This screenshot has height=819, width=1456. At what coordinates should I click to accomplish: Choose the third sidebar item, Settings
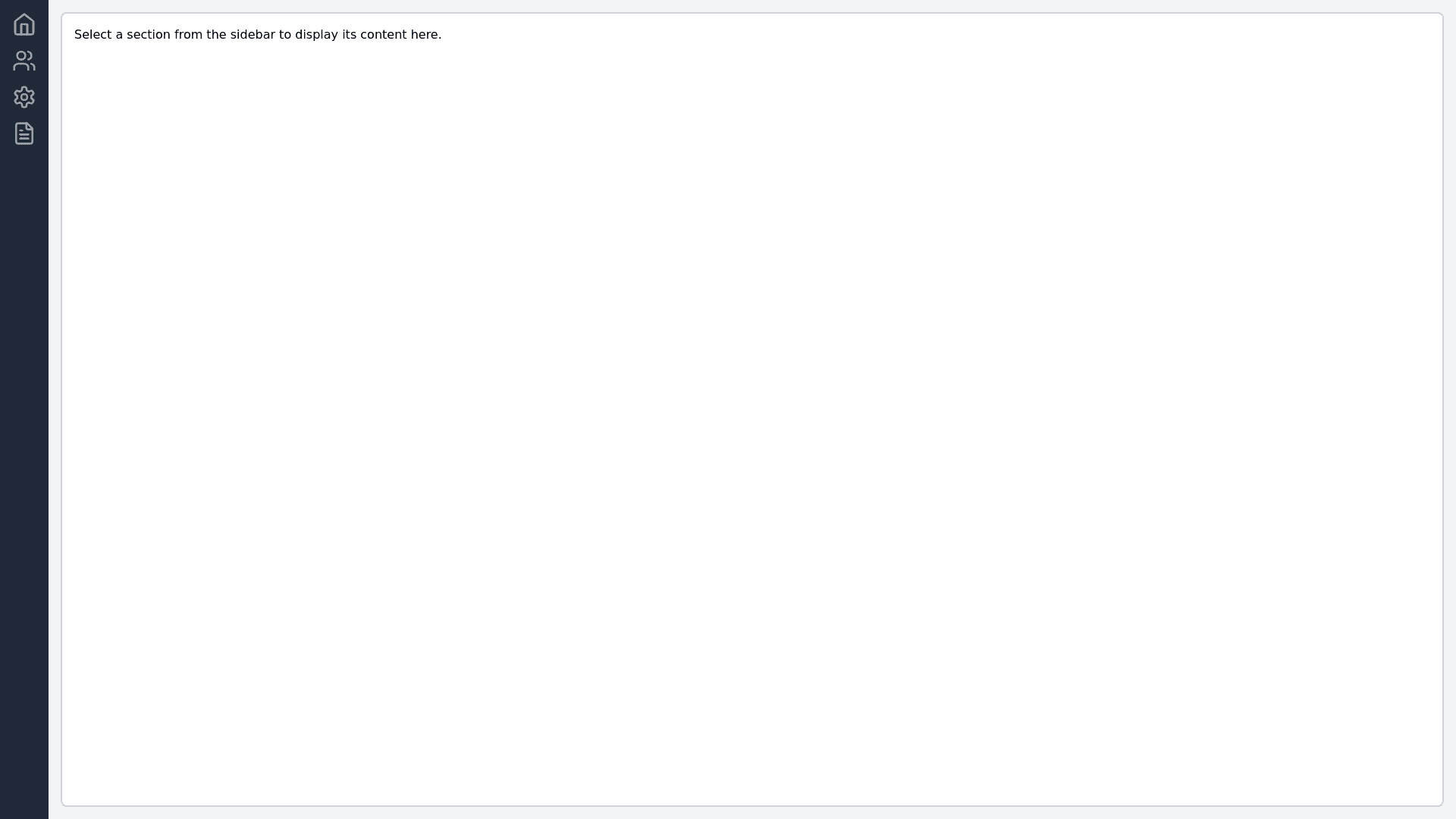tap(24, 97)
